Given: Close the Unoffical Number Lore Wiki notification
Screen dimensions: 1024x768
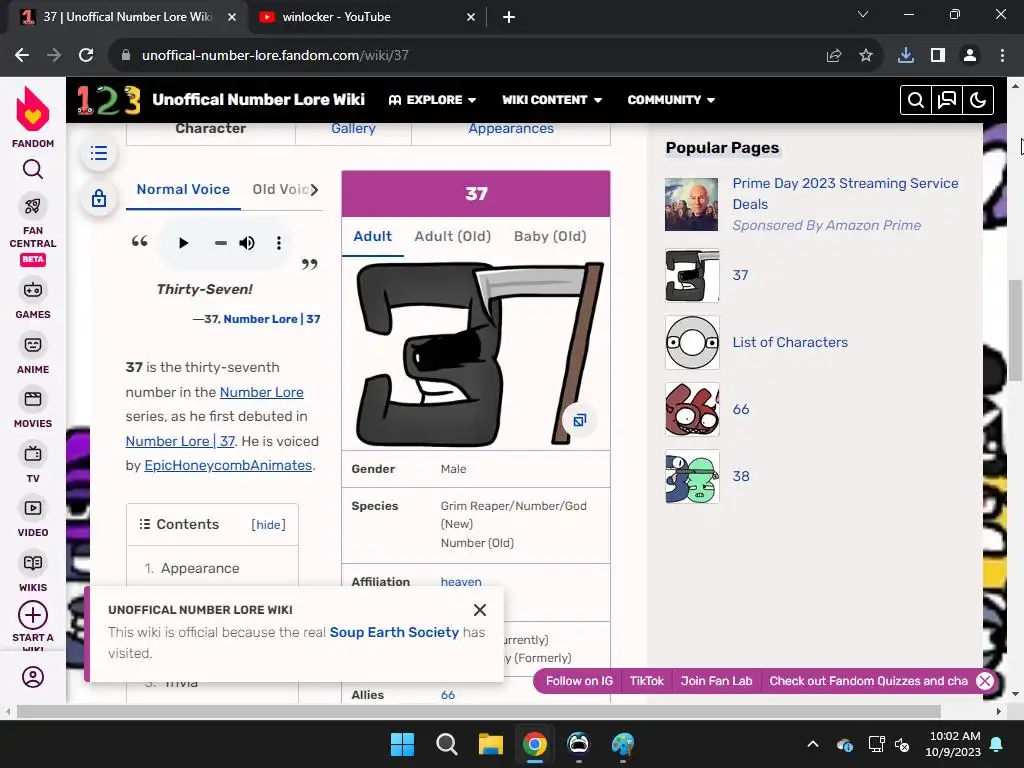Looking at the screenshot, I should (480, 610).
